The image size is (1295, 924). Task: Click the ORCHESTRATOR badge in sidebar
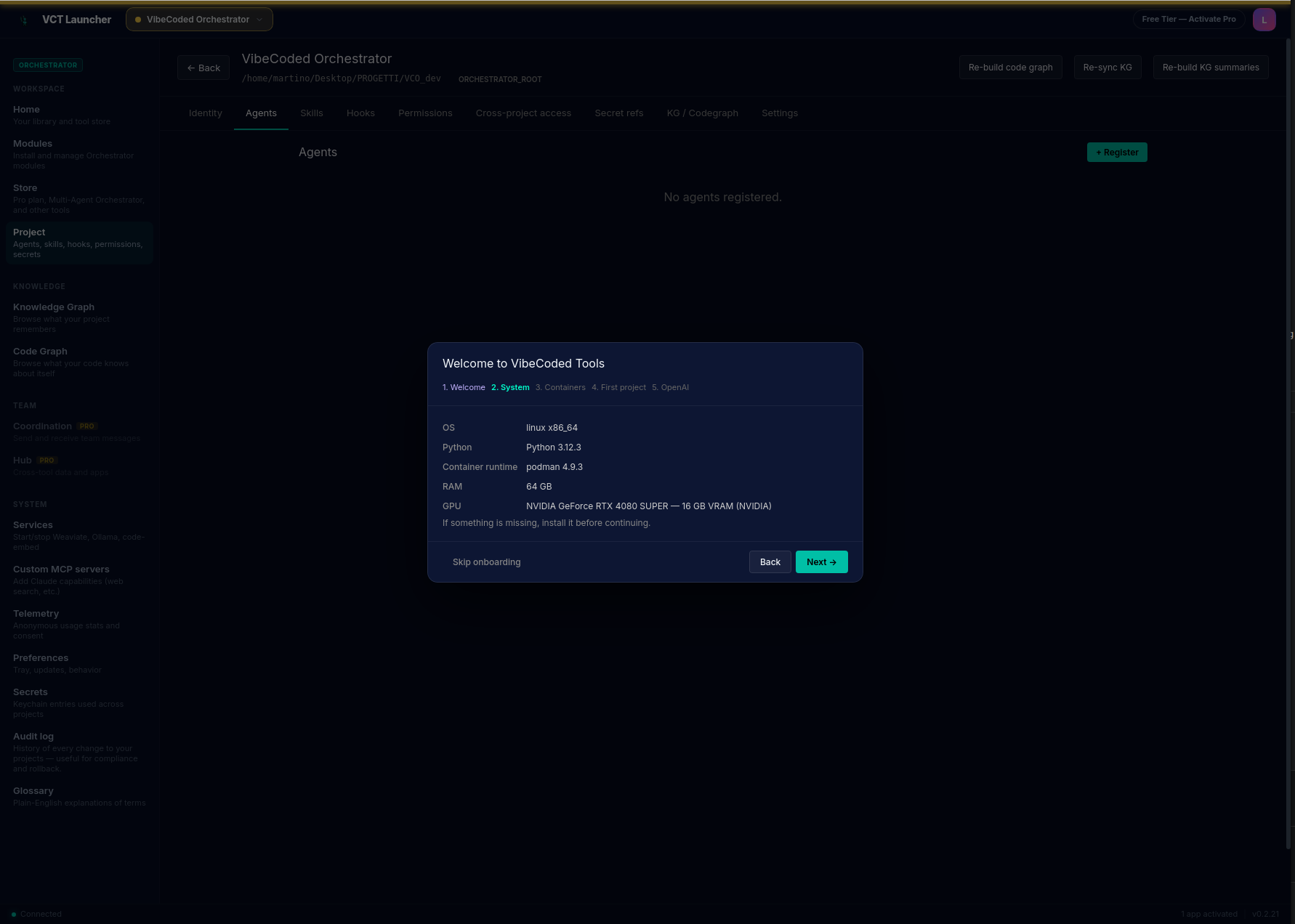[48, 65]
